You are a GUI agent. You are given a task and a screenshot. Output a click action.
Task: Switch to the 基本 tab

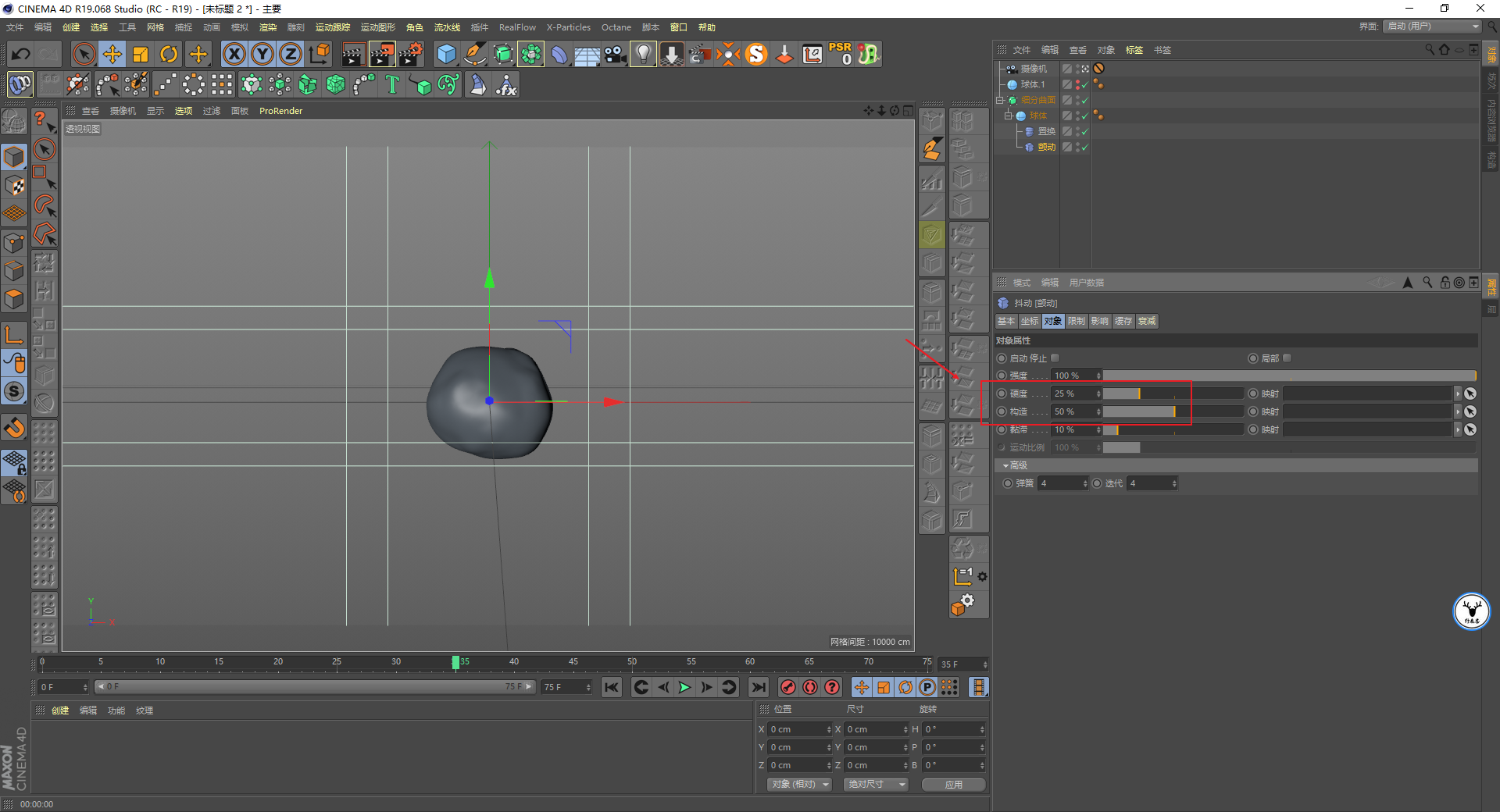click(x=1006, y=321)
